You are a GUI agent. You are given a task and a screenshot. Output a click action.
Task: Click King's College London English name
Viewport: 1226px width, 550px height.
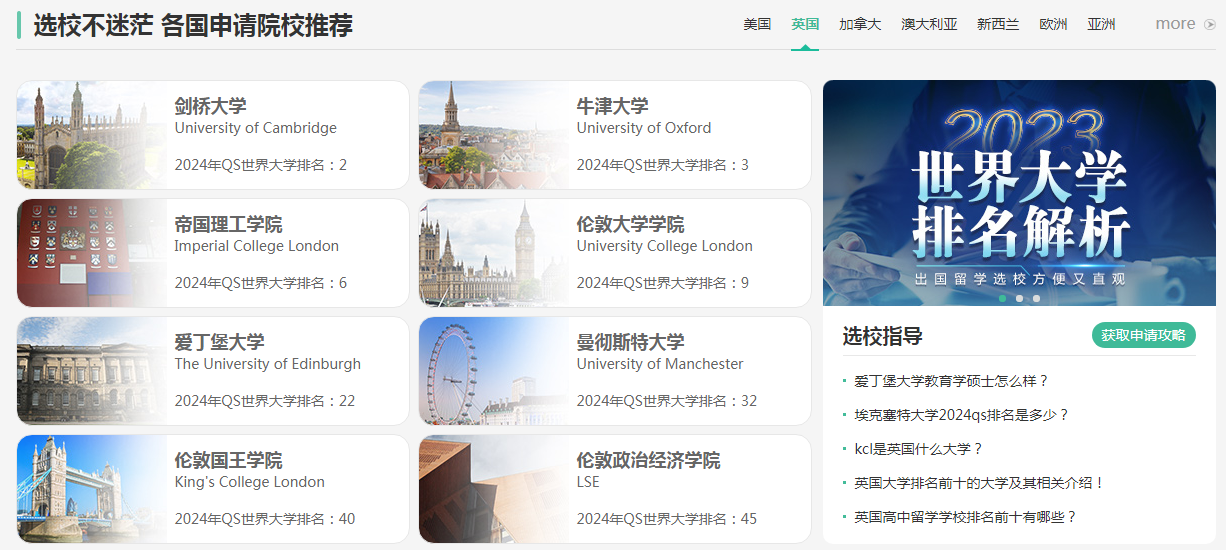249,482
